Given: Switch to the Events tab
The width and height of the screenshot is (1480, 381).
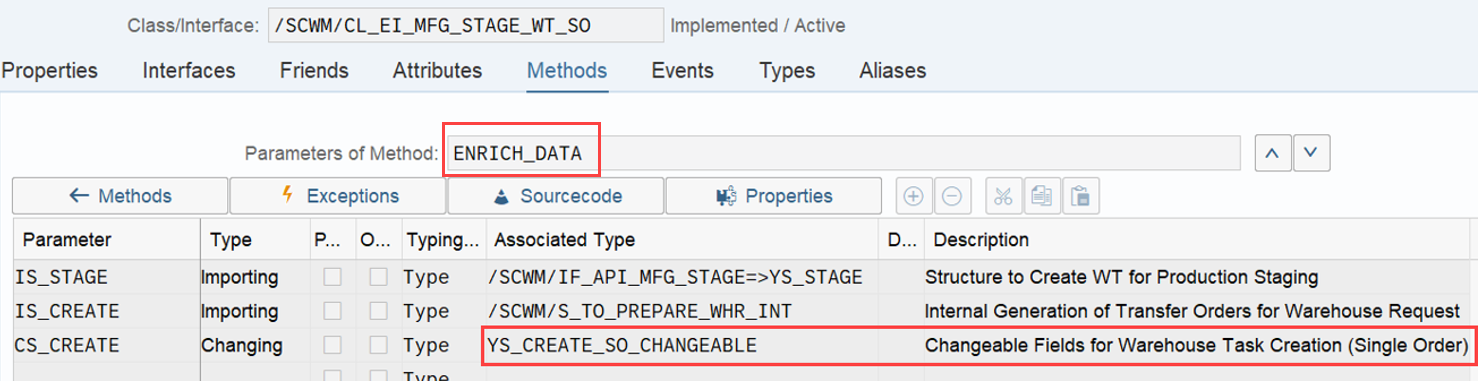Looking at the screenshot, I should click(x=683, y=71).
